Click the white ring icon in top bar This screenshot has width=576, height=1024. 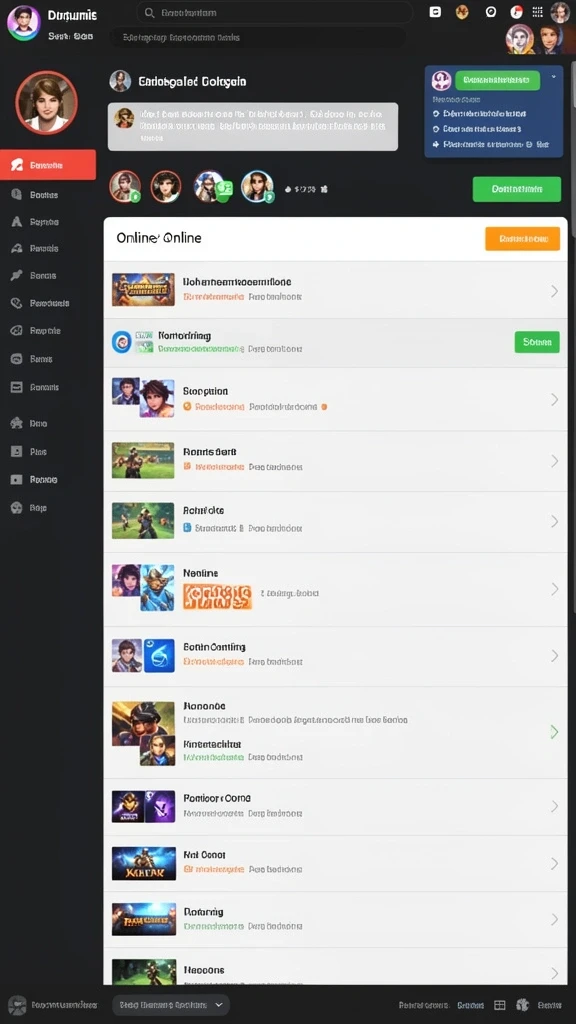(491, 12)
